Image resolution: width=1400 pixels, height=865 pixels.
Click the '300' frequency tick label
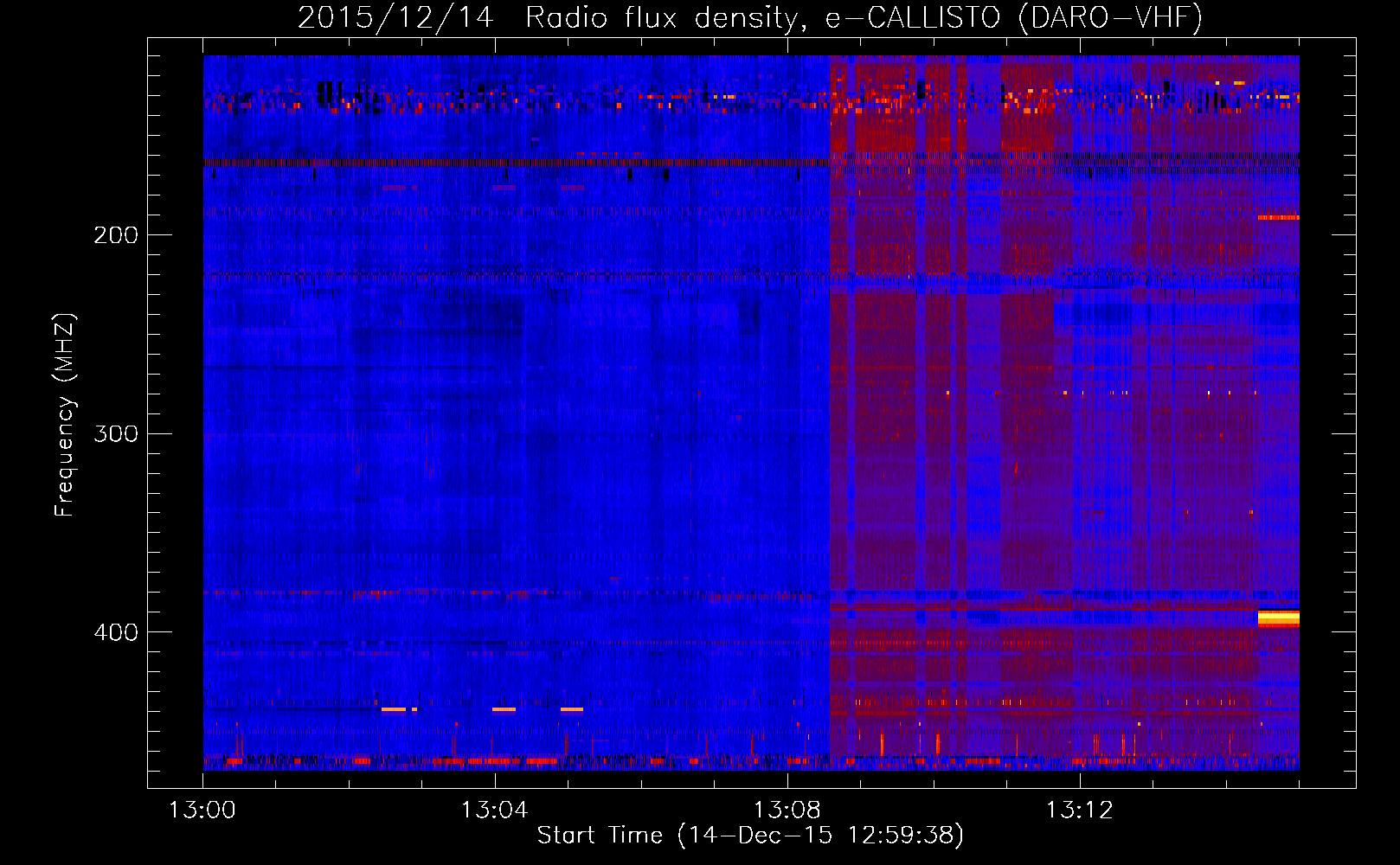click(116, 433)
